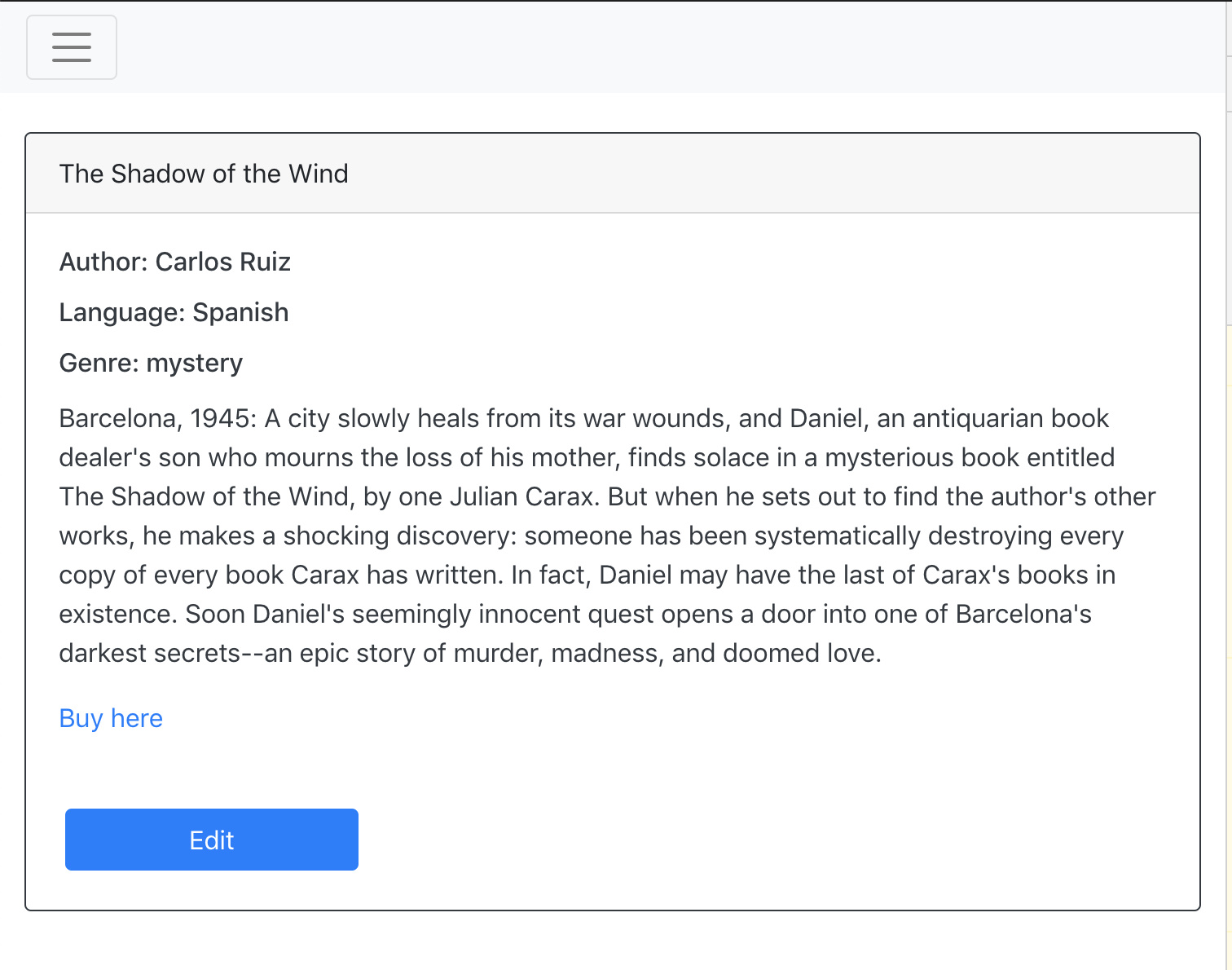Click the Genre label text
The height and width of the screenshot is (970, 1232).
click(99, 363)
